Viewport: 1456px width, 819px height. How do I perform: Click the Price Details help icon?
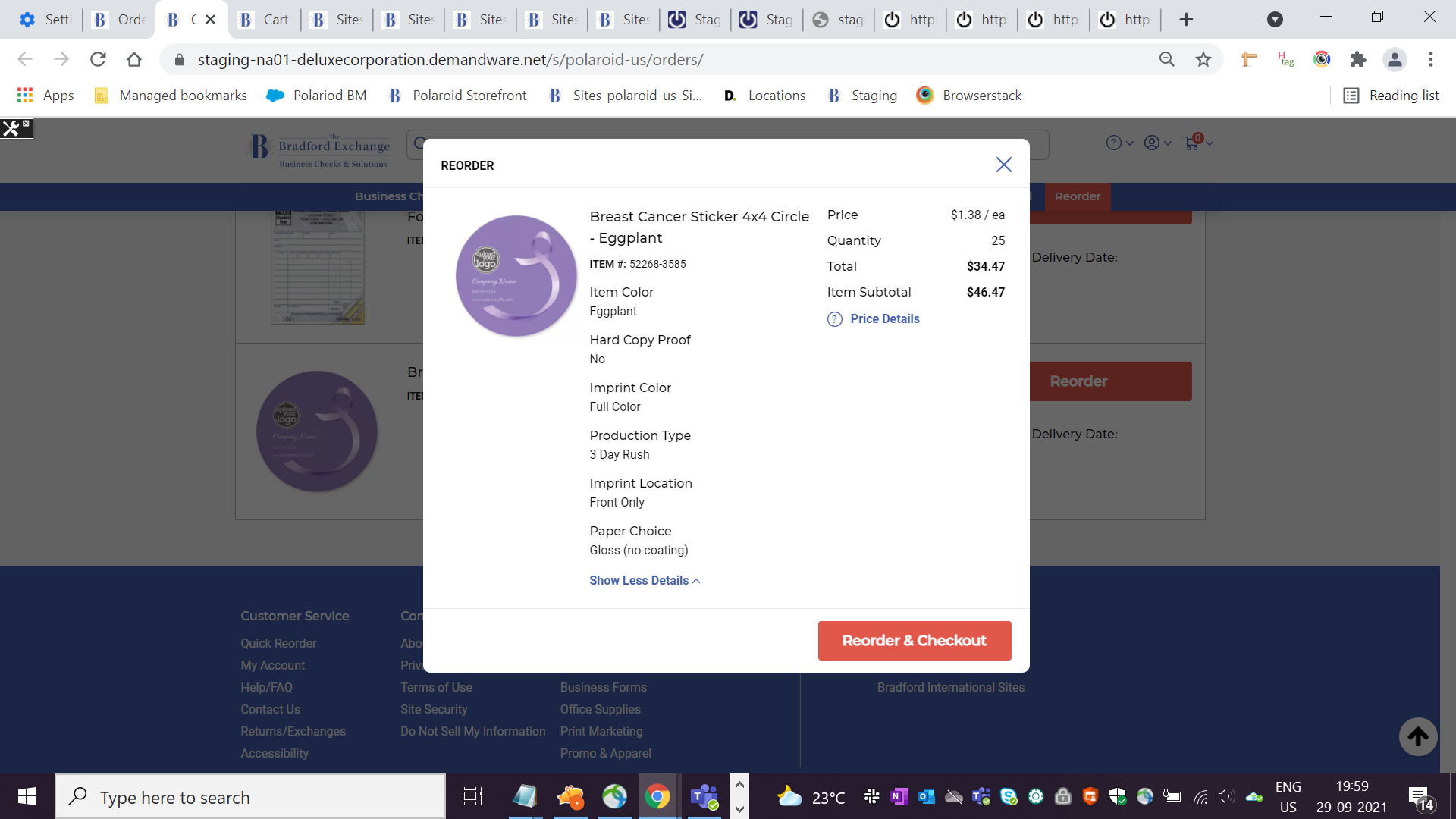pos(834,319)
